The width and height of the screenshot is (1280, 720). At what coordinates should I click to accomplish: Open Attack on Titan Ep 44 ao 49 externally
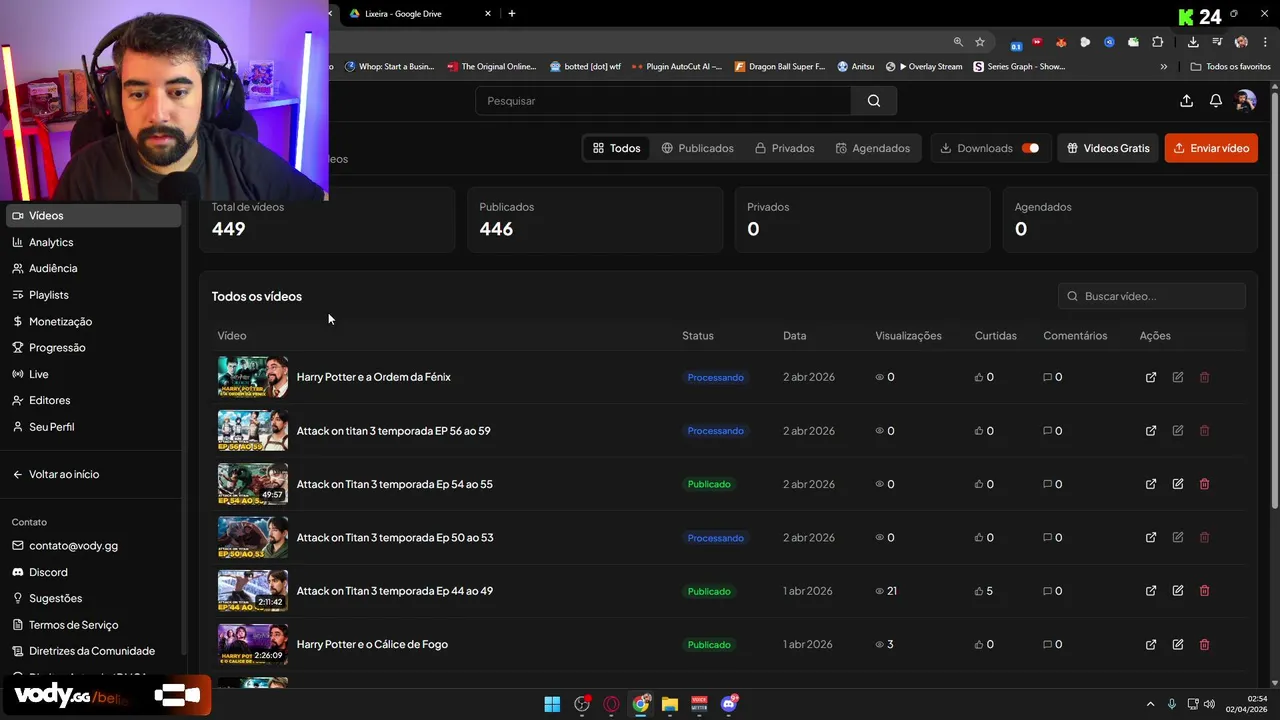coord(1151,591)
